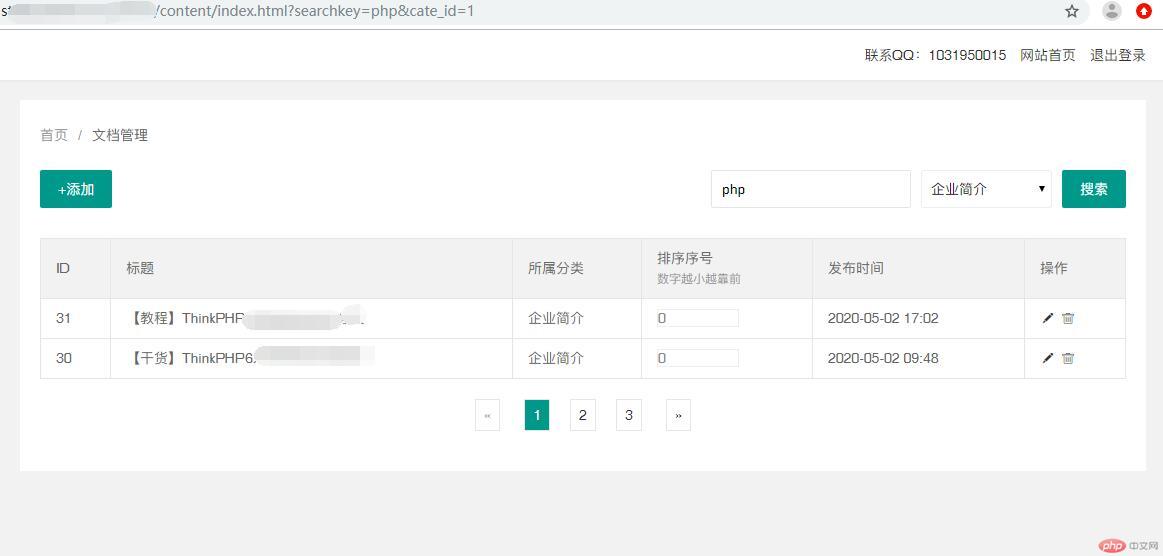Go to the next page with » arrow
Viewport: 1163px width, 556px height.
pos(678,415)
